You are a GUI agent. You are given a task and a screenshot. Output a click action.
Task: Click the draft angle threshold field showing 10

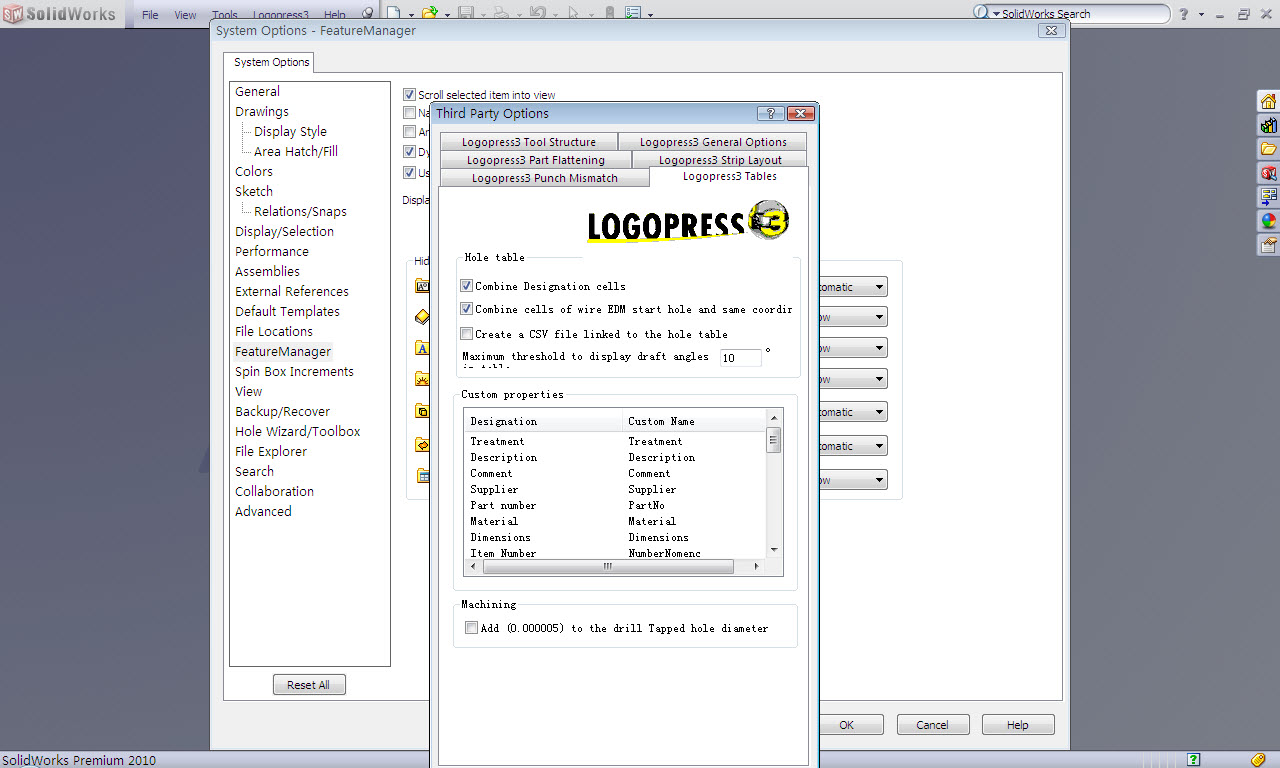coord(741,357)
